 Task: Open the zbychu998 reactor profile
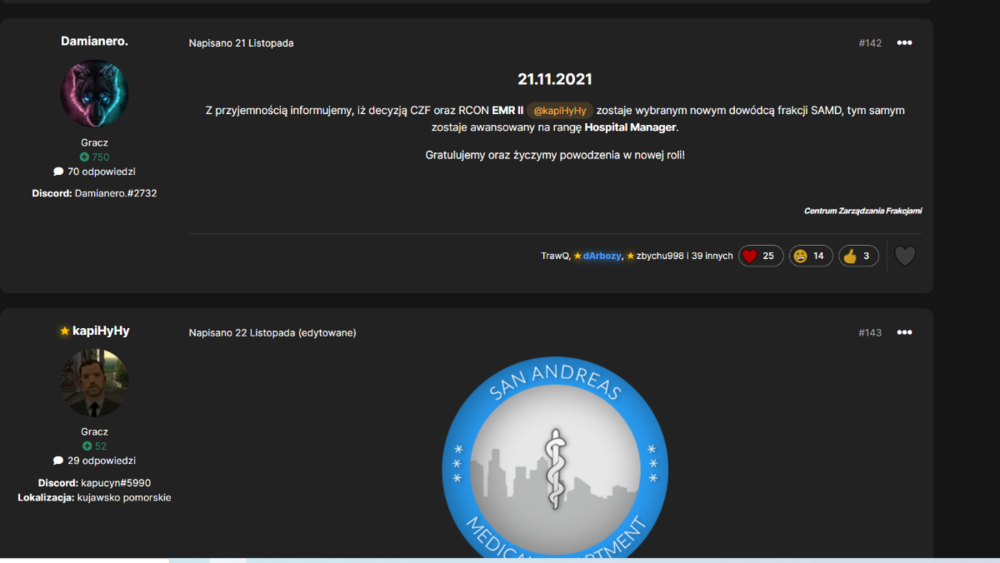click(659, 256)
